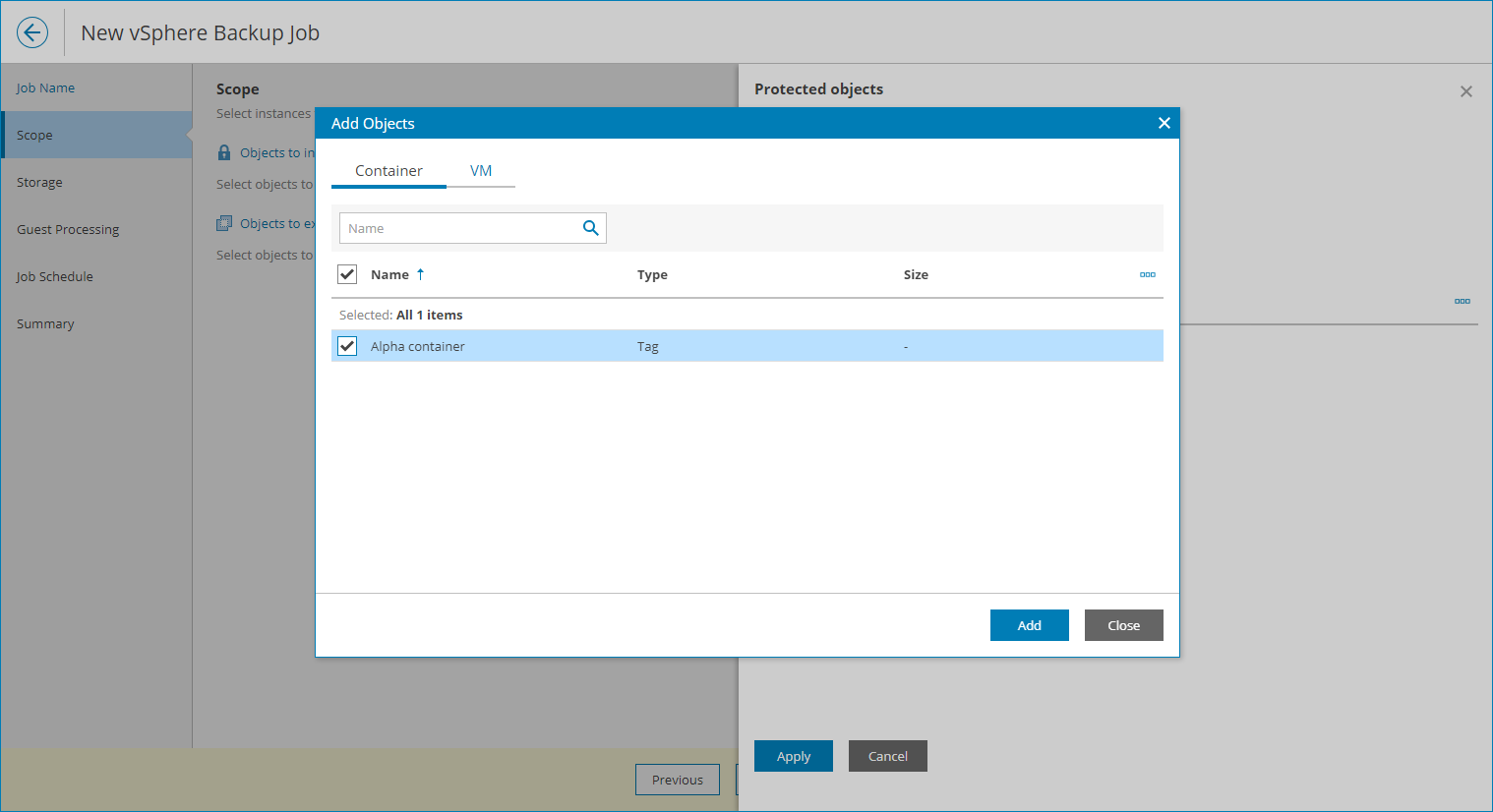Toggle the select-all checkbox in header
This screenshot has width=1493, height=812.
347,274
